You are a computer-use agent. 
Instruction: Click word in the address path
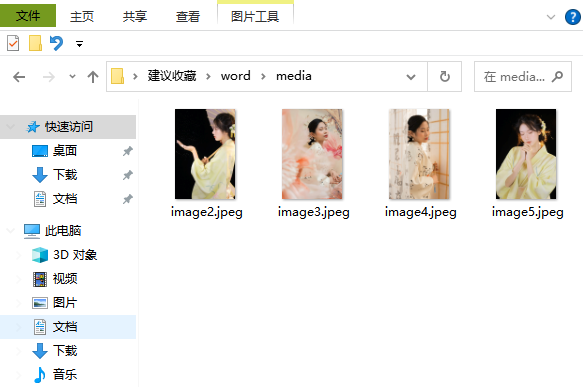click(236, 76)
